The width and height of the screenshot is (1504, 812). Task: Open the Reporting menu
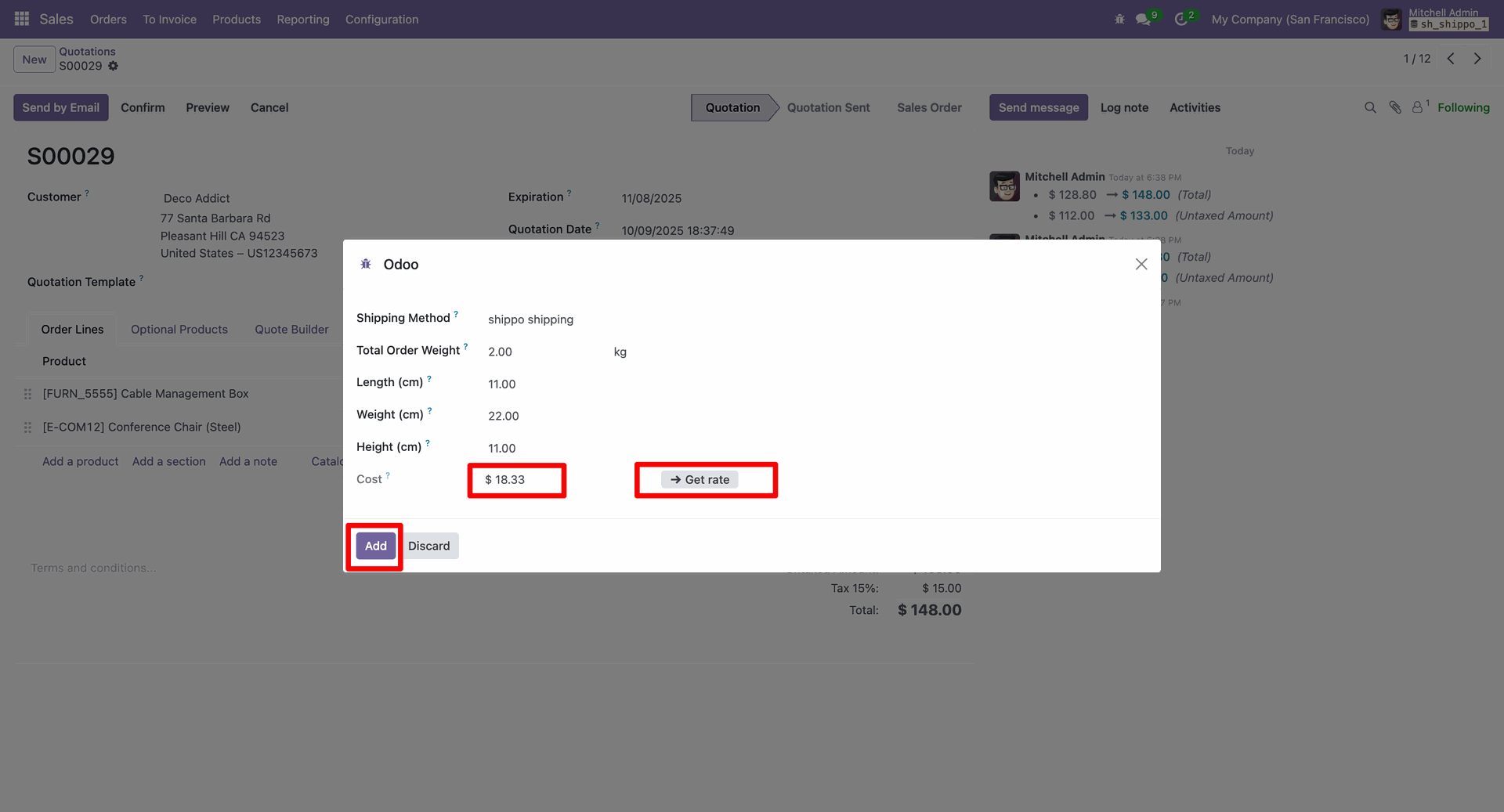(x=302, y=19)
